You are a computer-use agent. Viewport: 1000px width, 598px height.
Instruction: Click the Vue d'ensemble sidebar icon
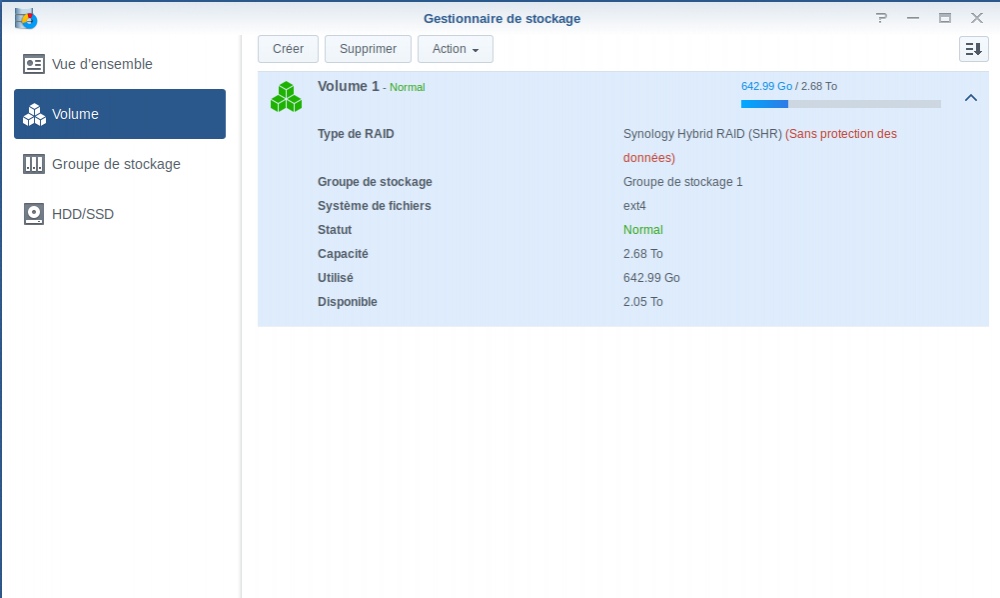coord(34,64)
